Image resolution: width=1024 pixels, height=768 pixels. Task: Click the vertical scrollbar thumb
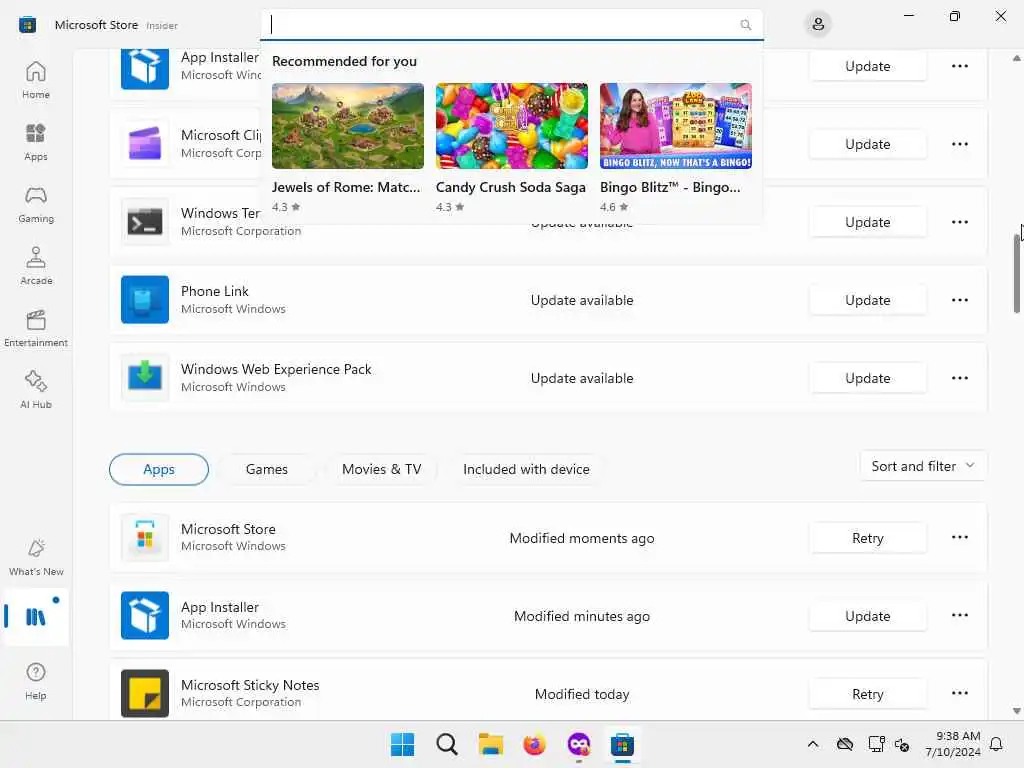click(x=1017, y=272)
